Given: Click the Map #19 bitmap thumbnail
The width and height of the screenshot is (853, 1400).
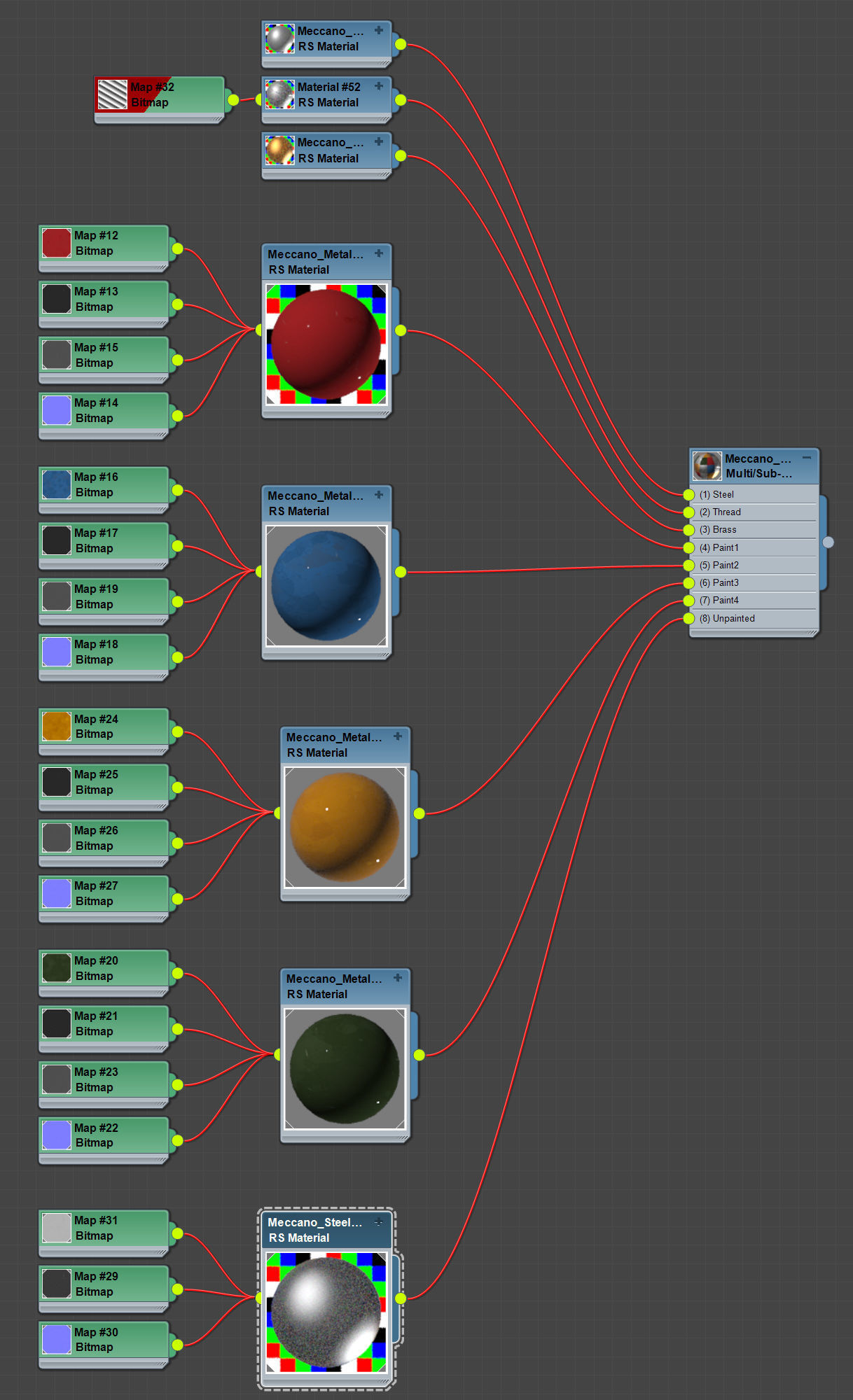Looking at the screenshot, I should 57,596.
